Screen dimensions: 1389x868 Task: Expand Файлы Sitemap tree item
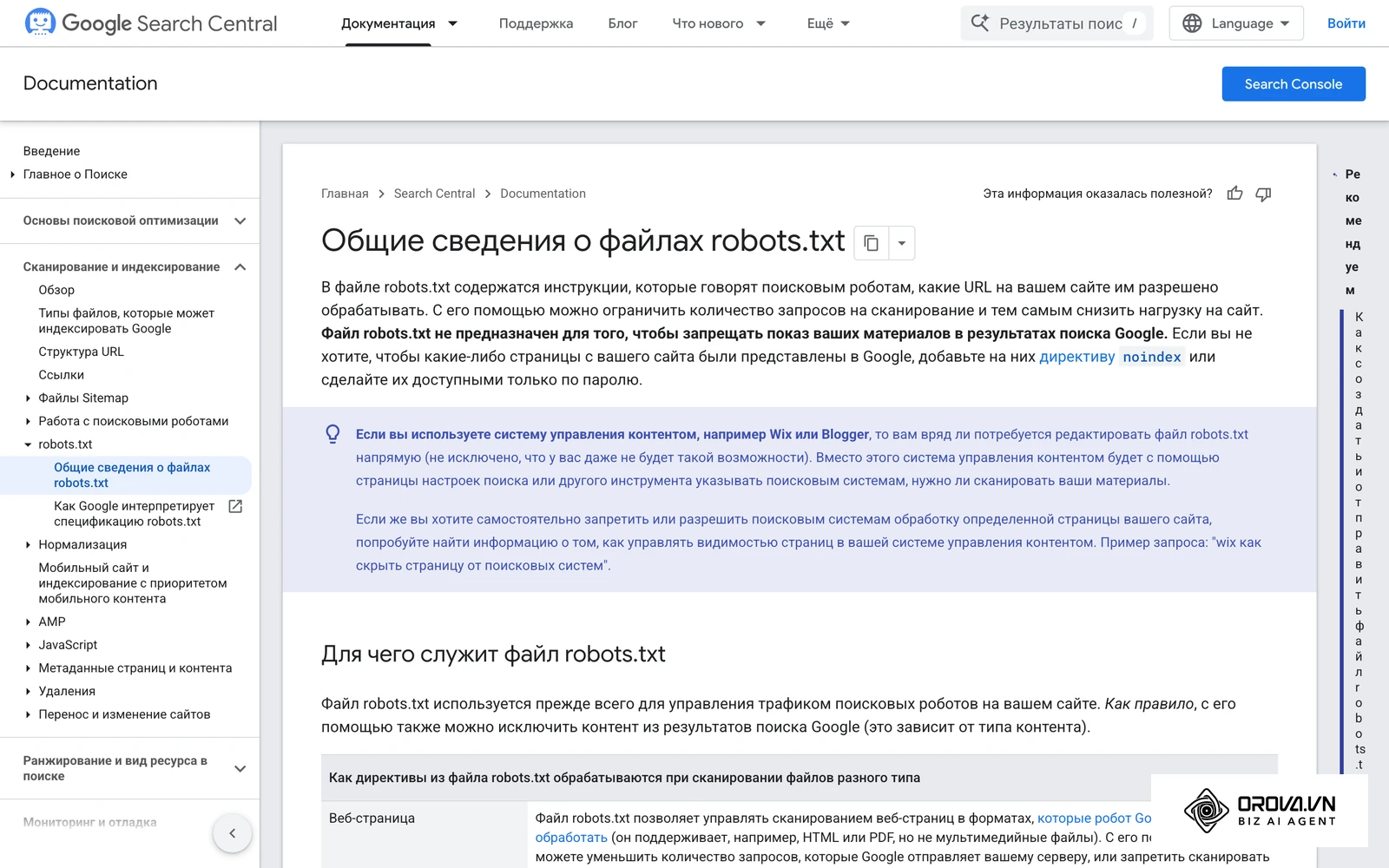point(28,398)
